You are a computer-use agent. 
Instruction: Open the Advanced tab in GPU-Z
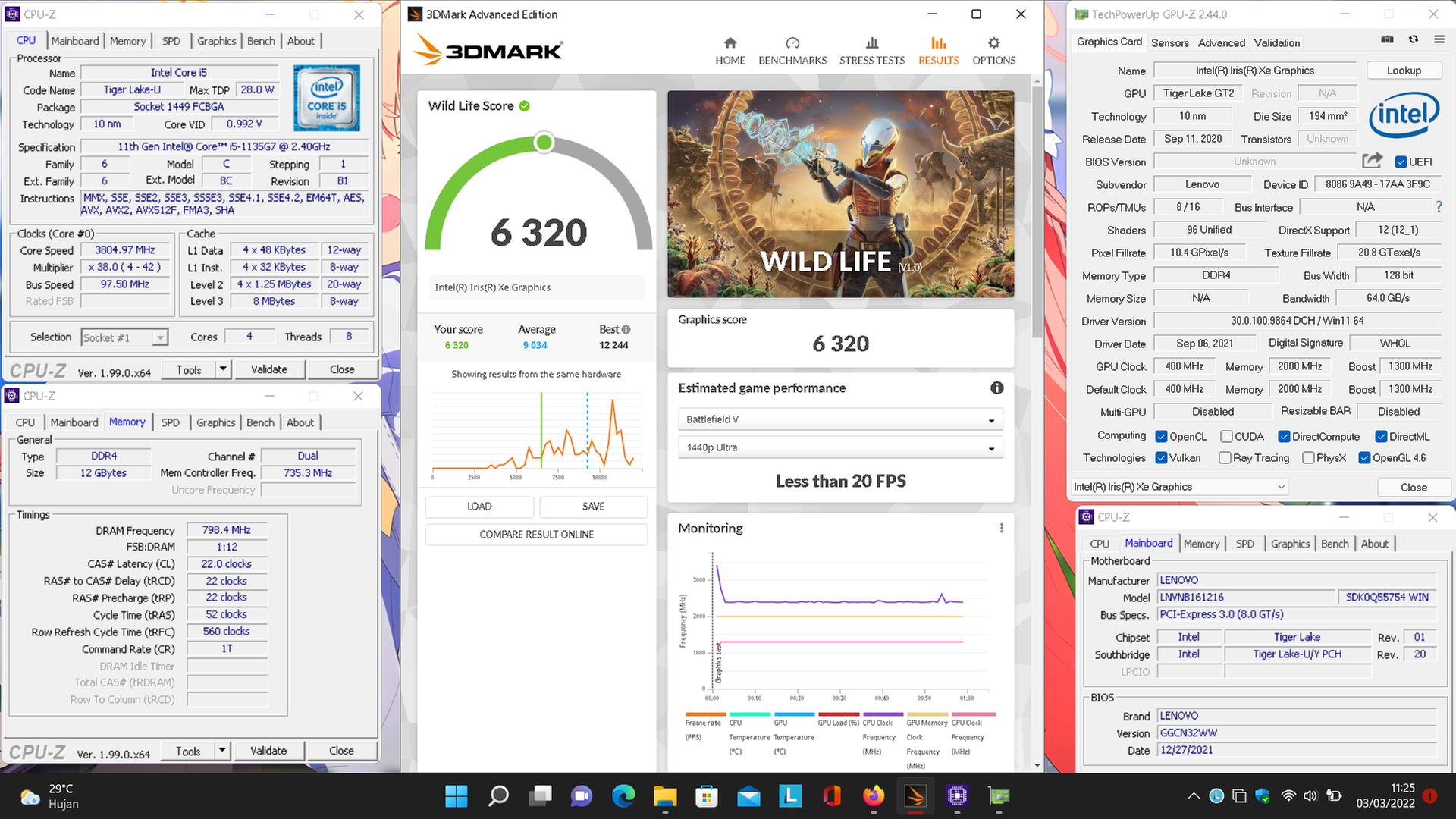(x=1221, y=42)
